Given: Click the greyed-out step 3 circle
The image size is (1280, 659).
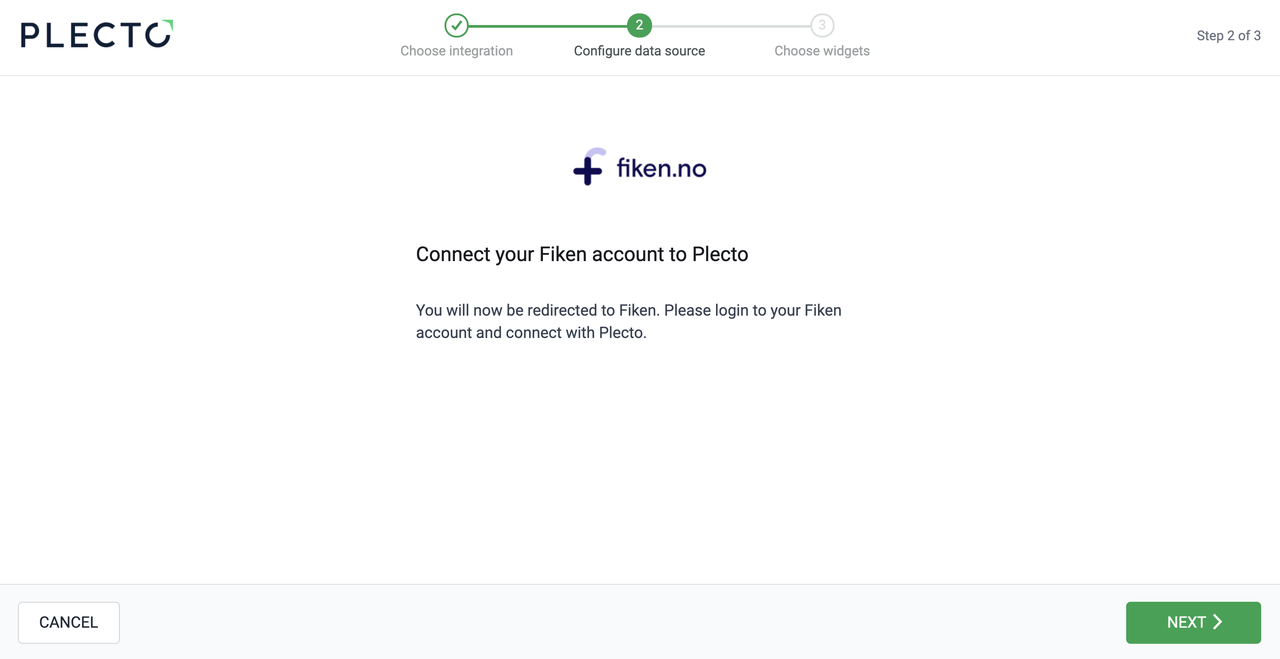Looking at the screenshot, I should tap(822, 25).
